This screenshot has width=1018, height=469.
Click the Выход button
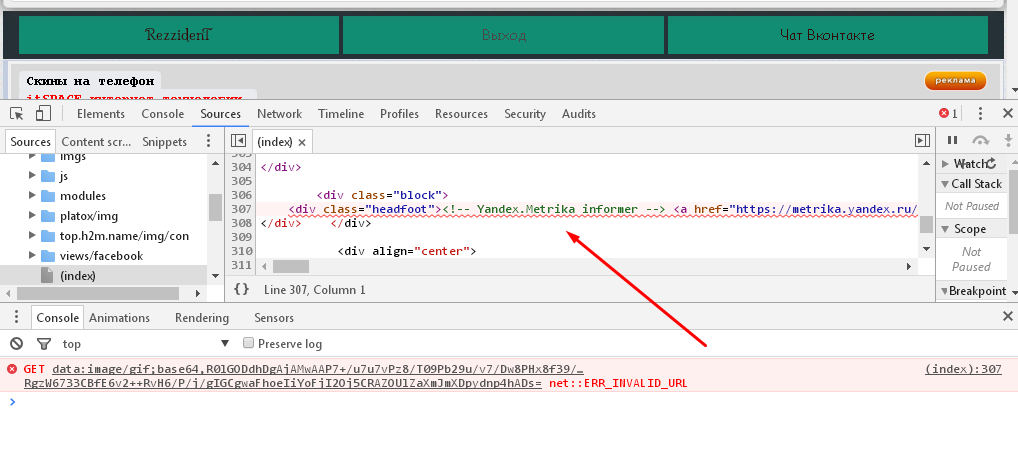point(504,35)
